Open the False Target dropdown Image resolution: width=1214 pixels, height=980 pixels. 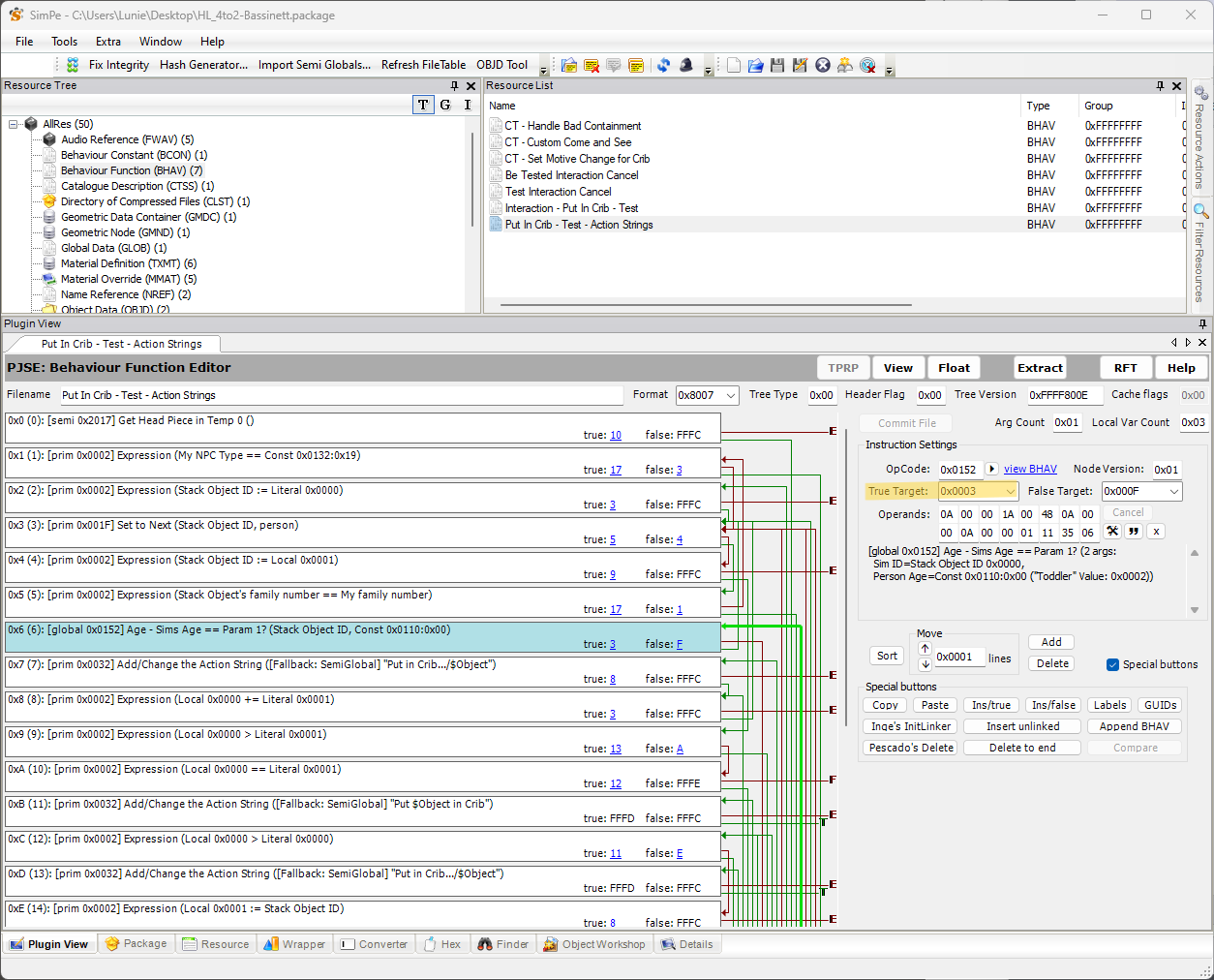coord(1174,491)
